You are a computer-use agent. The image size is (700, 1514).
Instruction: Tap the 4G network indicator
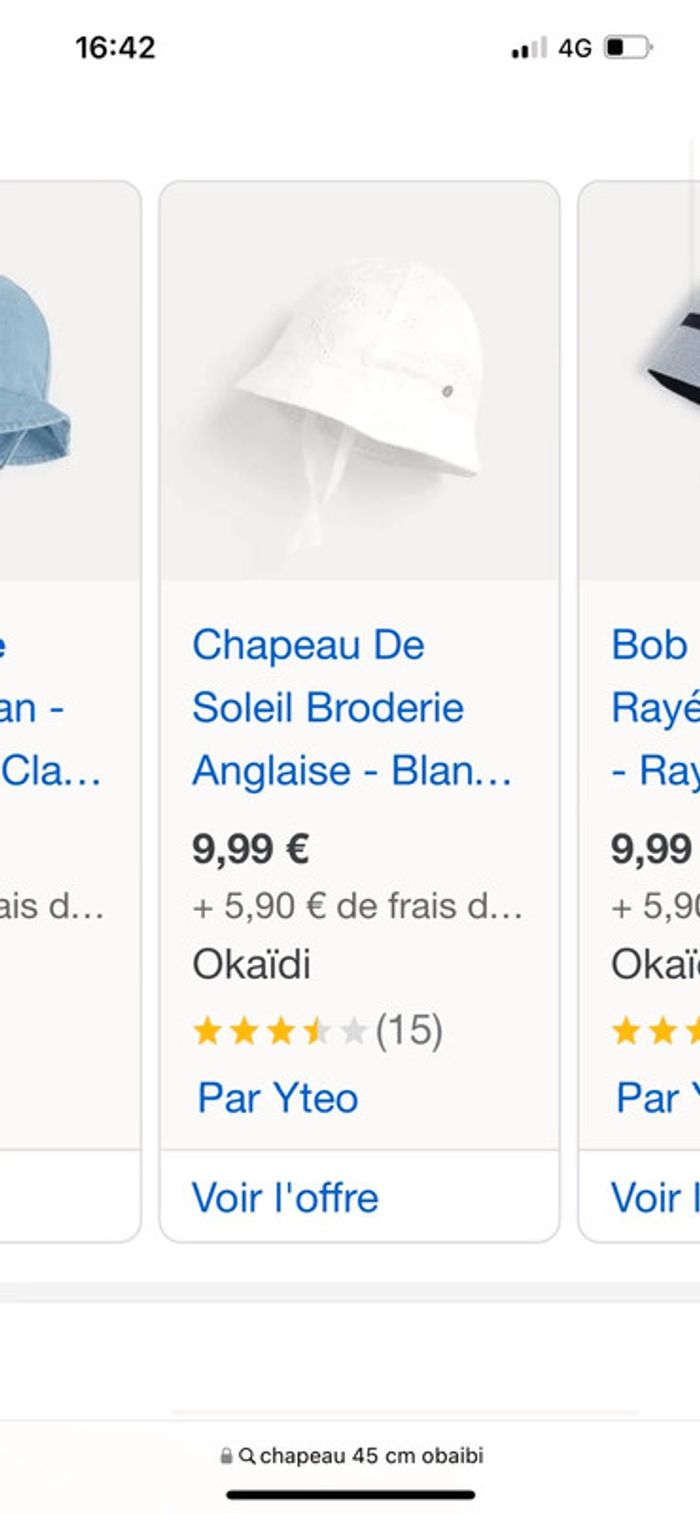click(575, 48)
